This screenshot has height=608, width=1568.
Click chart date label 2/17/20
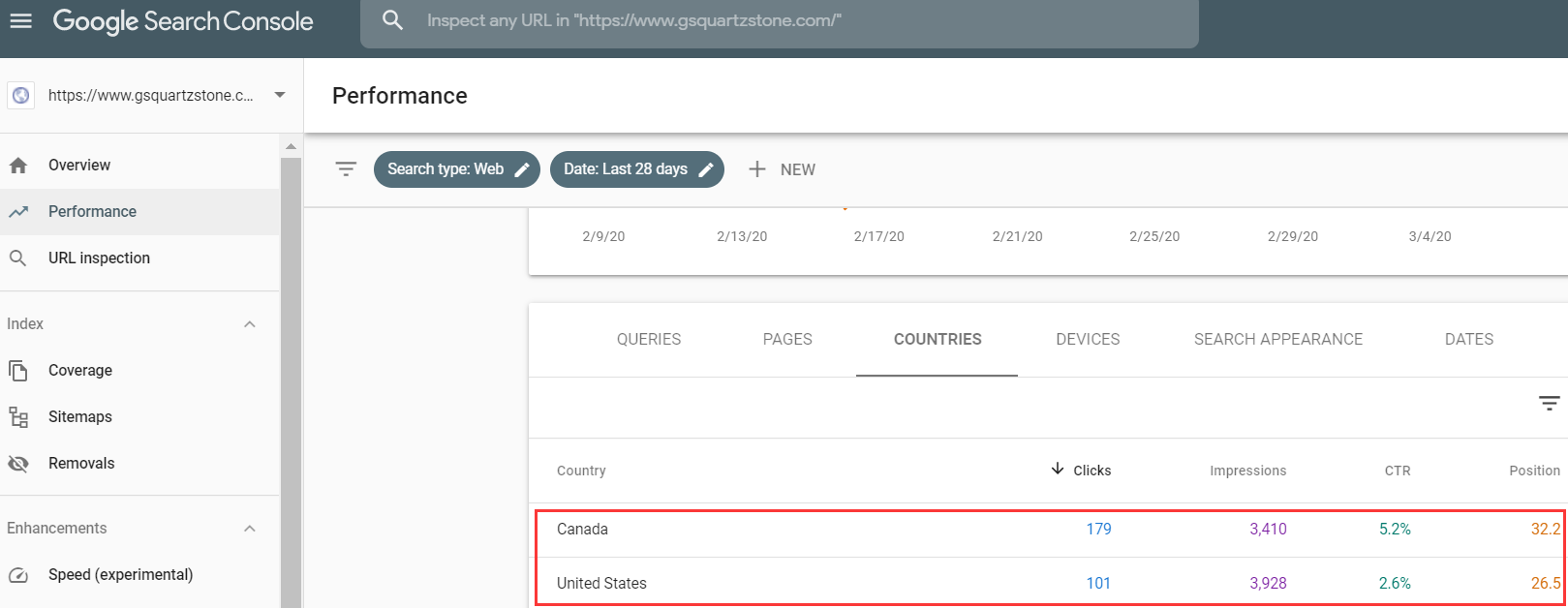(x=879, y=236)
